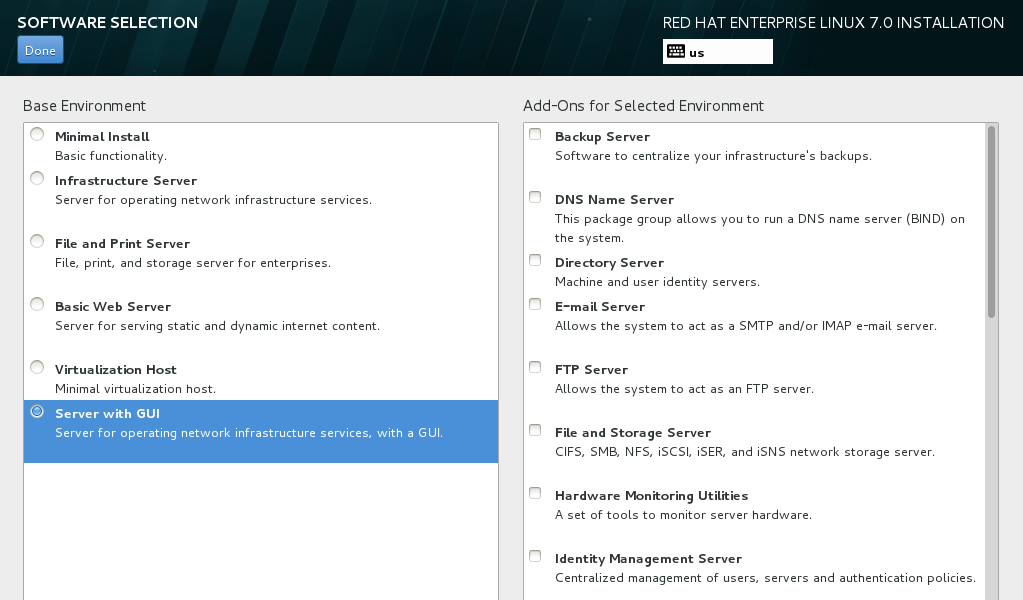The height and width of the screenshot is (600, 1023).
Task: Click the 'Basic functionality.' description
Action: pos(111,156)
